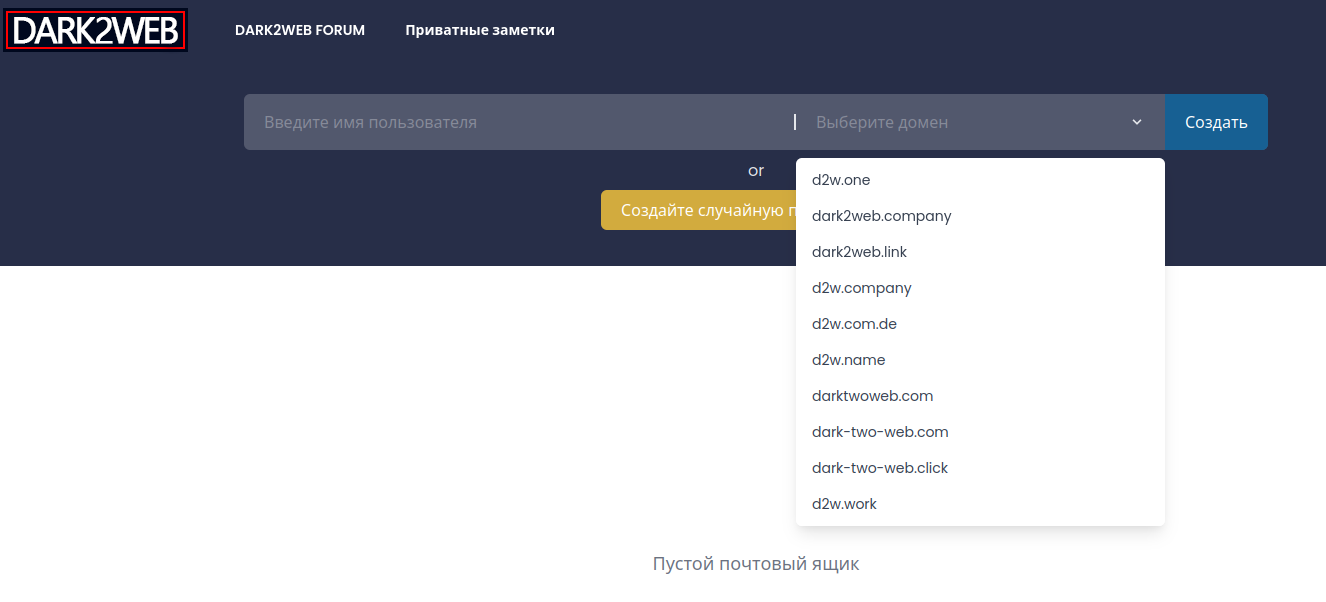1326x602 pixels.
Task: Select the dark2web.company domain
Action: tap(980, 216)
